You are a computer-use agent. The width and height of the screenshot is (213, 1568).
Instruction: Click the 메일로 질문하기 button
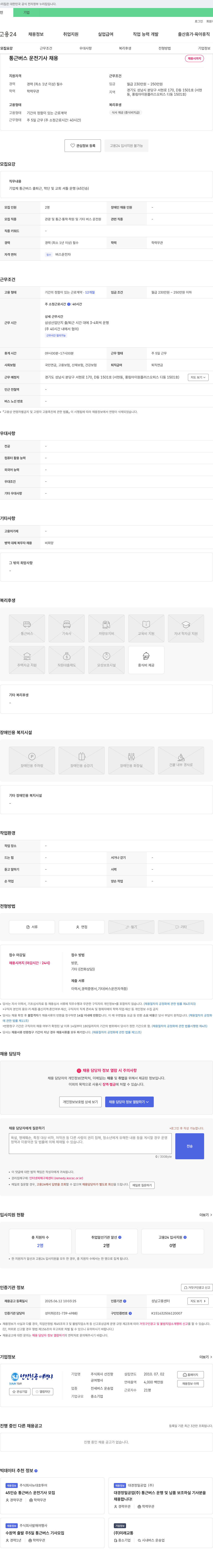click(142, 1185)
